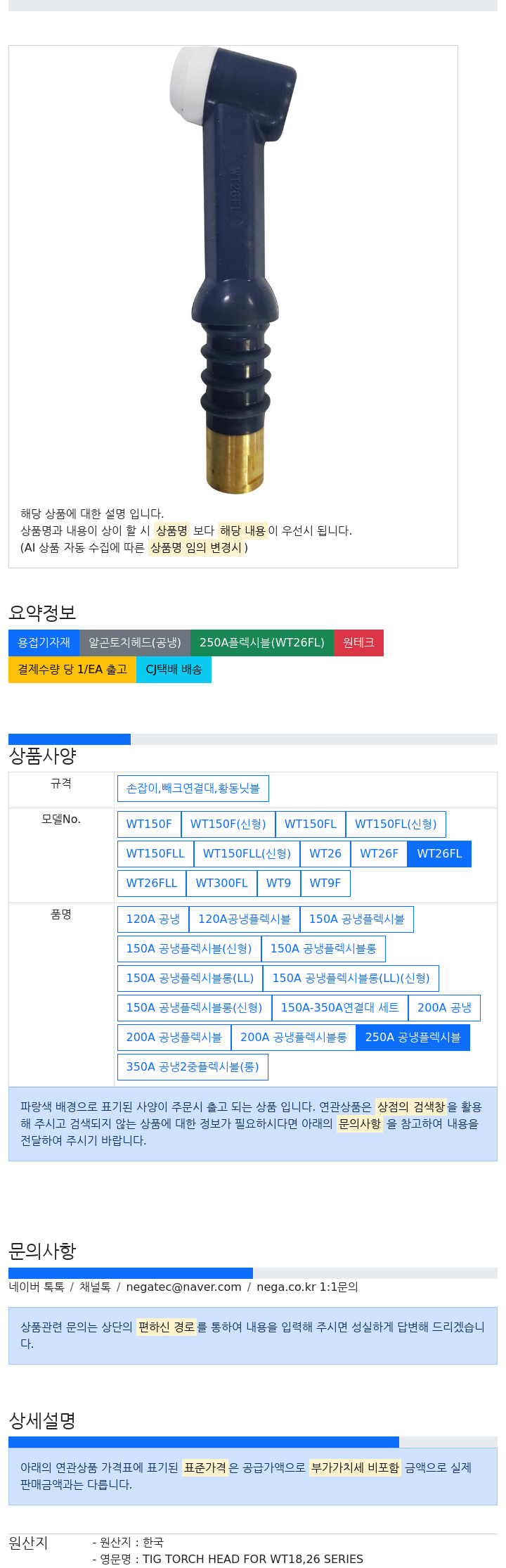
Task: Select the highlighted WT26FL model
Action: point(439,853)
